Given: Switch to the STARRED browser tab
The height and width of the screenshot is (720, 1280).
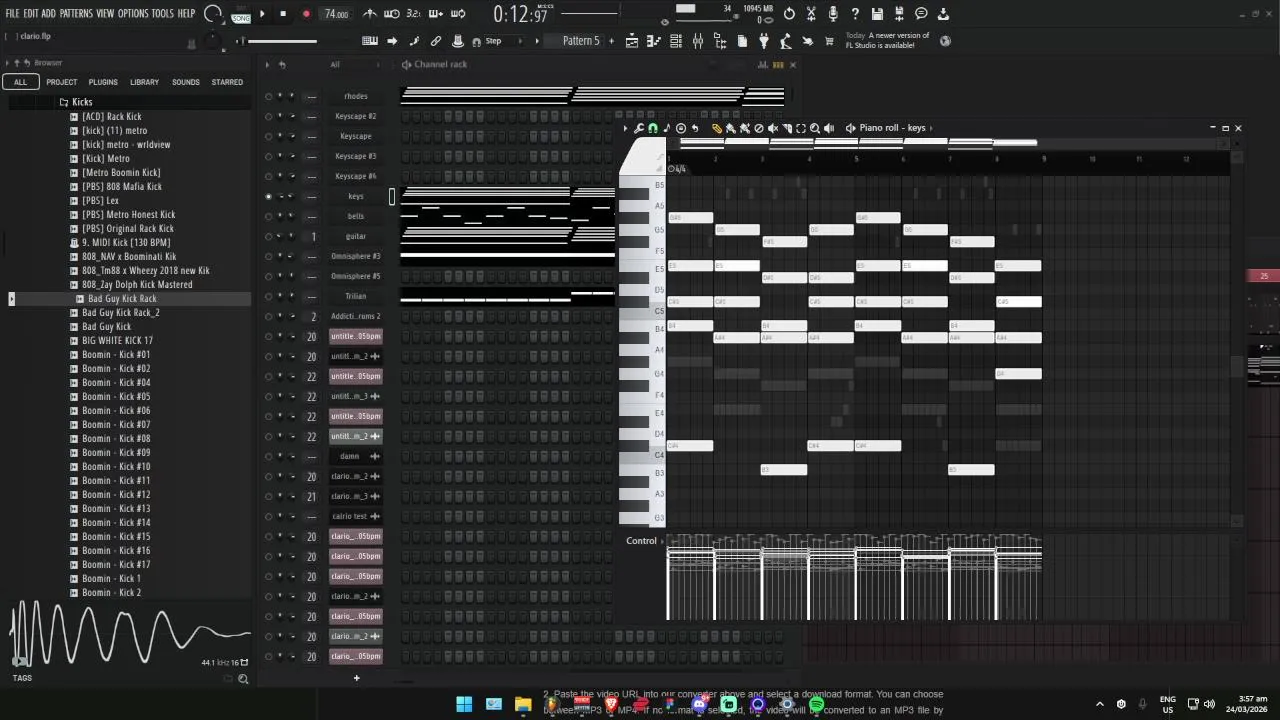Looking at the screenshot, I should tap(227, 82).
